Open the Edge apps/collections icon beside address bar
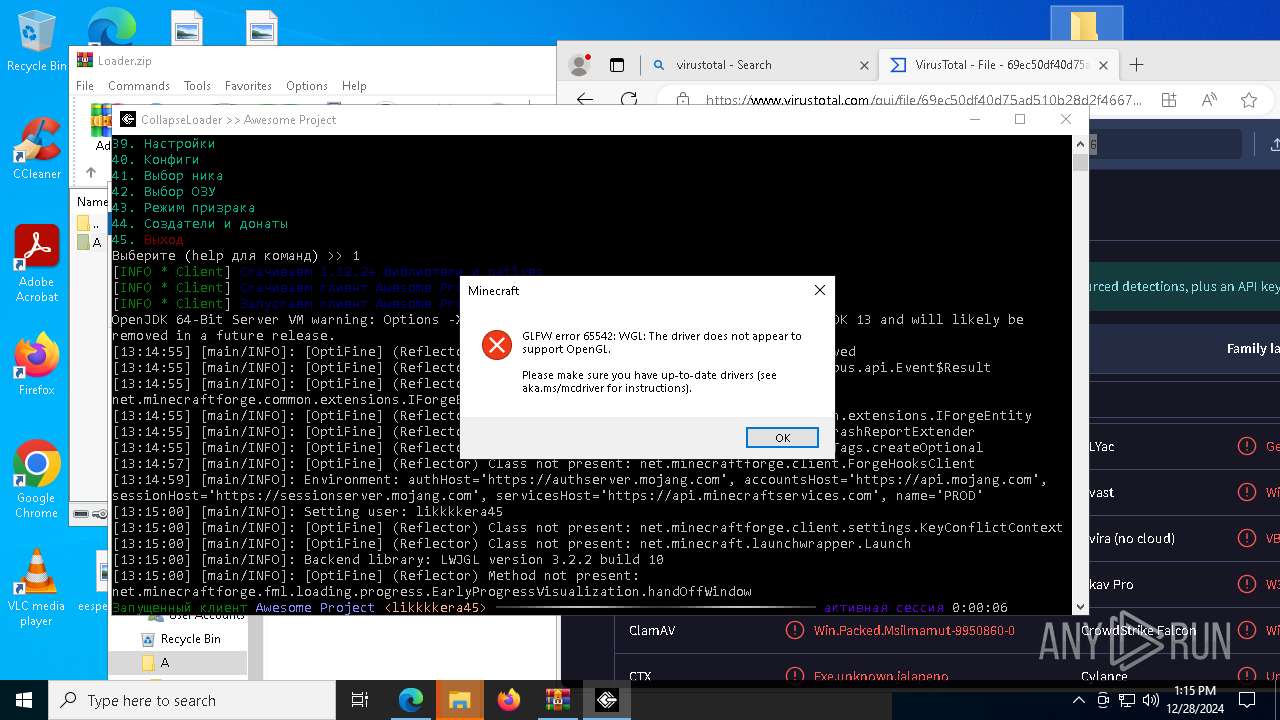This screenshot has height=720, width=1280. (1169, 100)
